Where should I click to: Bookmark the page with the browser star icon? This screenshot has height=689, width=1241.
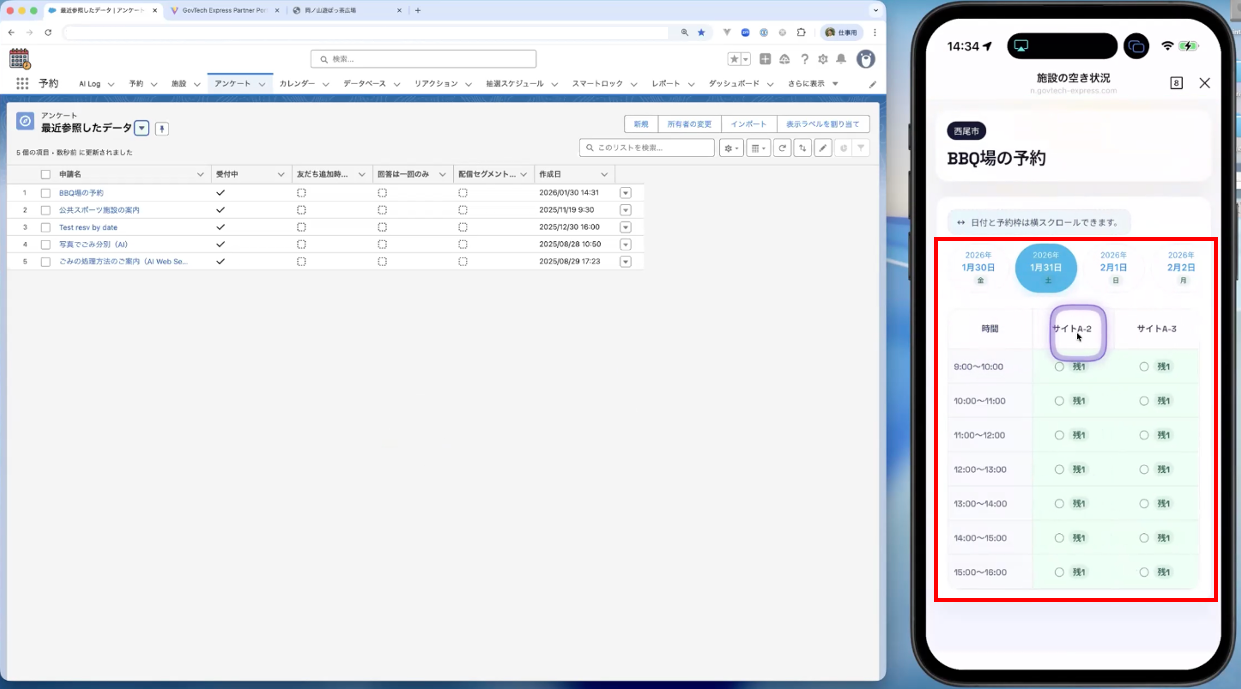click(701, 33)
